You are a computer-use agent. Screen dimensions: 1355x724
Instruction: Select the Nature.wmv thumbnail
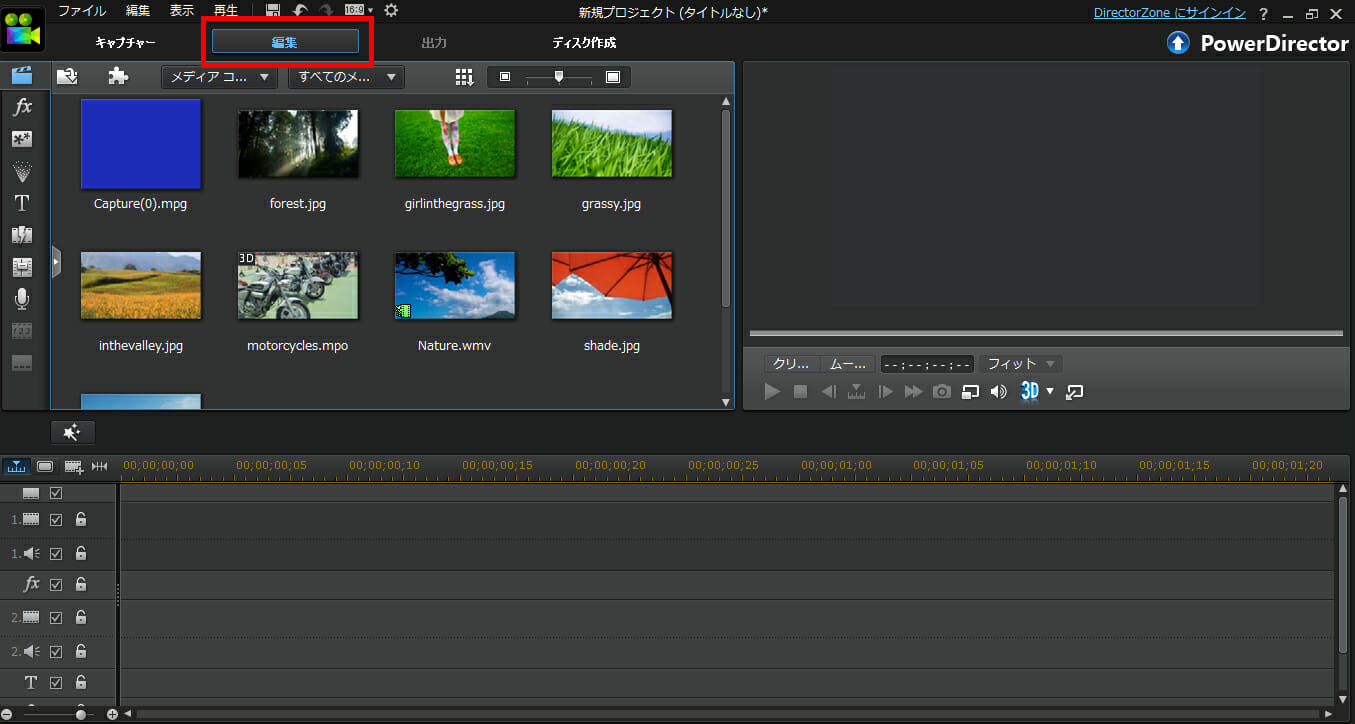coord(455,285)
